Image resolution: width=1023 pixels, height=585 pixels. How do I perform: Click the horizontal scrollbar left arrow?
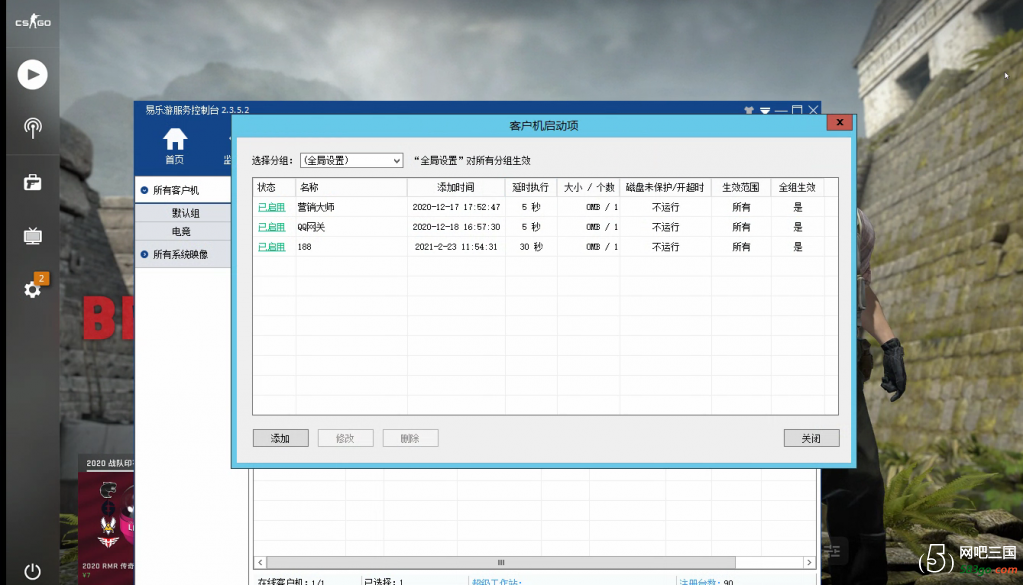point(260,562)
